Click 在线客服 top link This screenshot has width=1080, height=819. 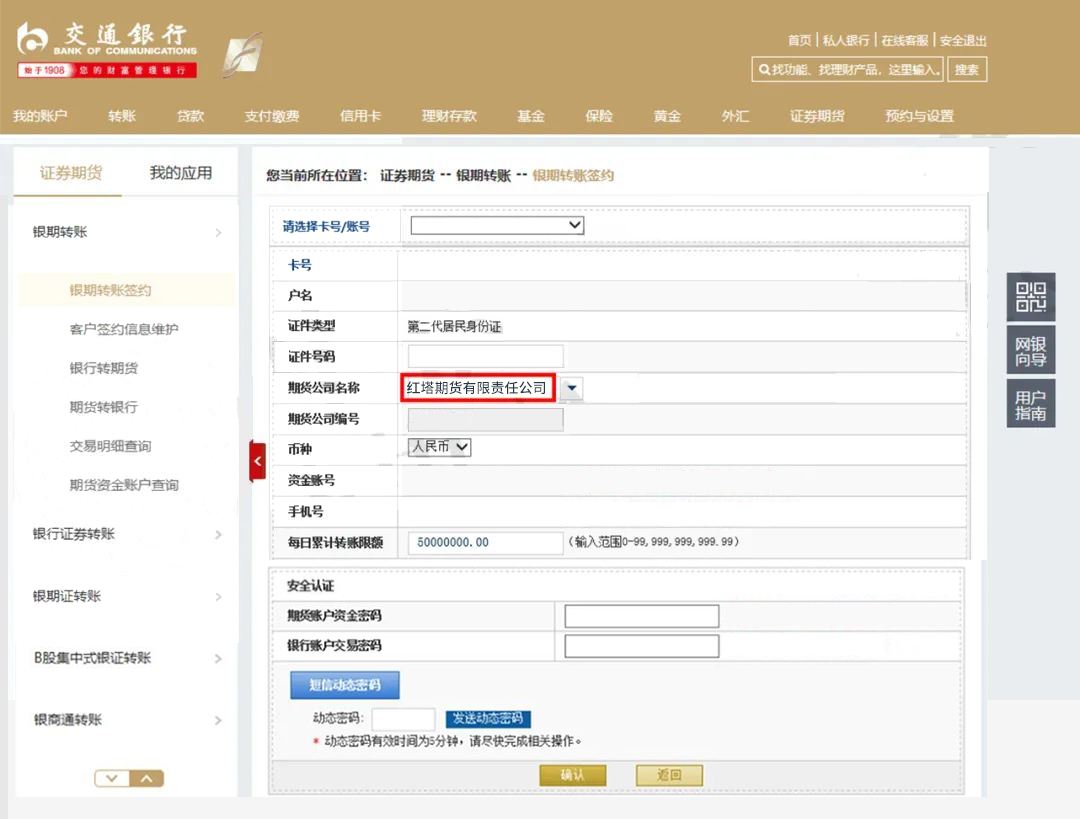tap(905, 41)
